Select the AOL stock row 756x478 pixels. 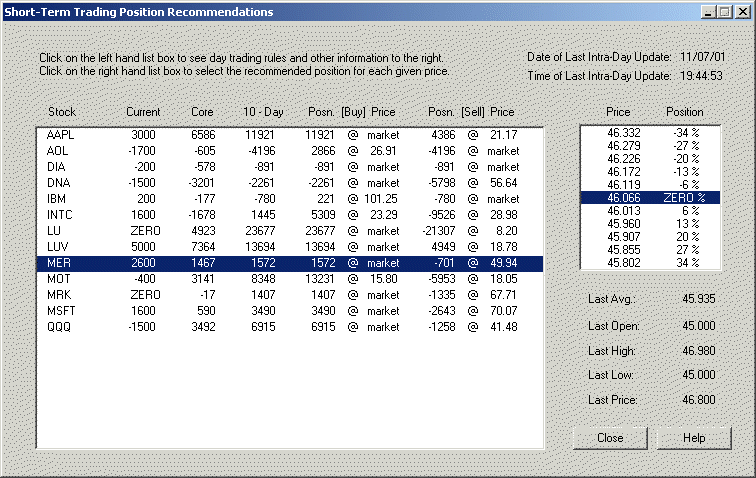290,151
